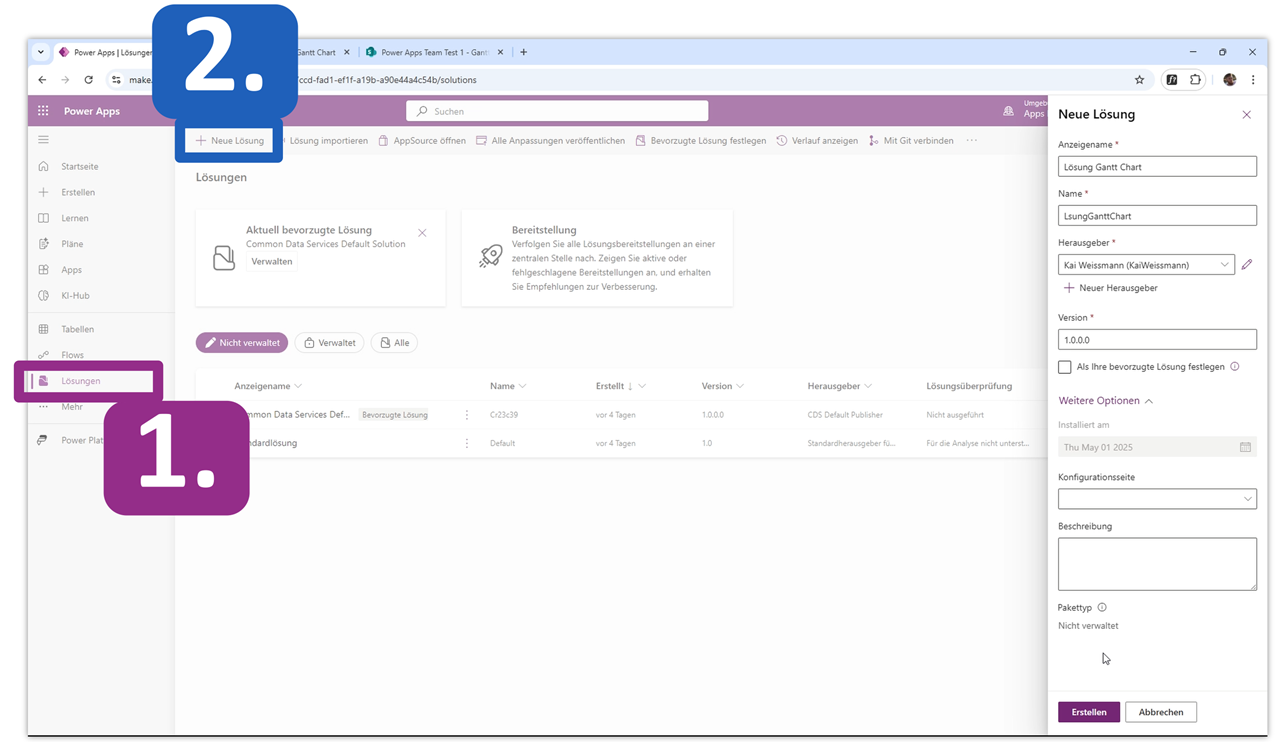Open more options for the Cr23c39 solution row
1280x742 pixels.
(467, 415)
